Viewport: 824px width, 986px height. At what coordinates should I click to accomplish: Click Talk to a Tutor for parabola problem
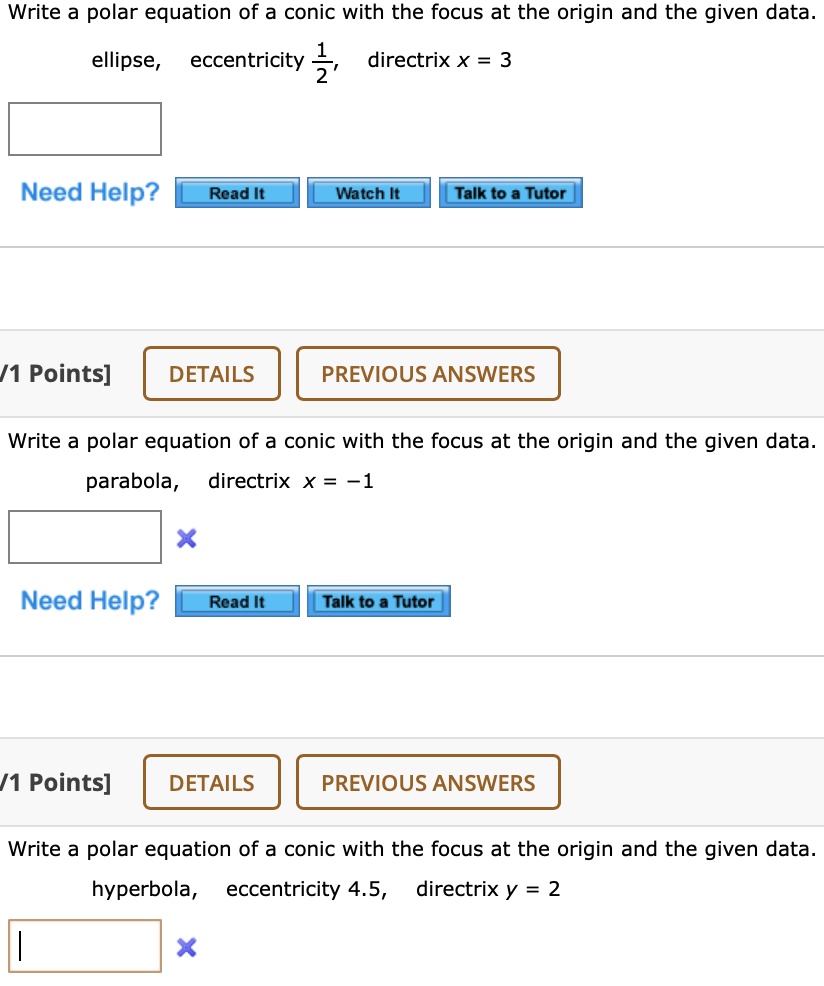[x=378, y=601]
